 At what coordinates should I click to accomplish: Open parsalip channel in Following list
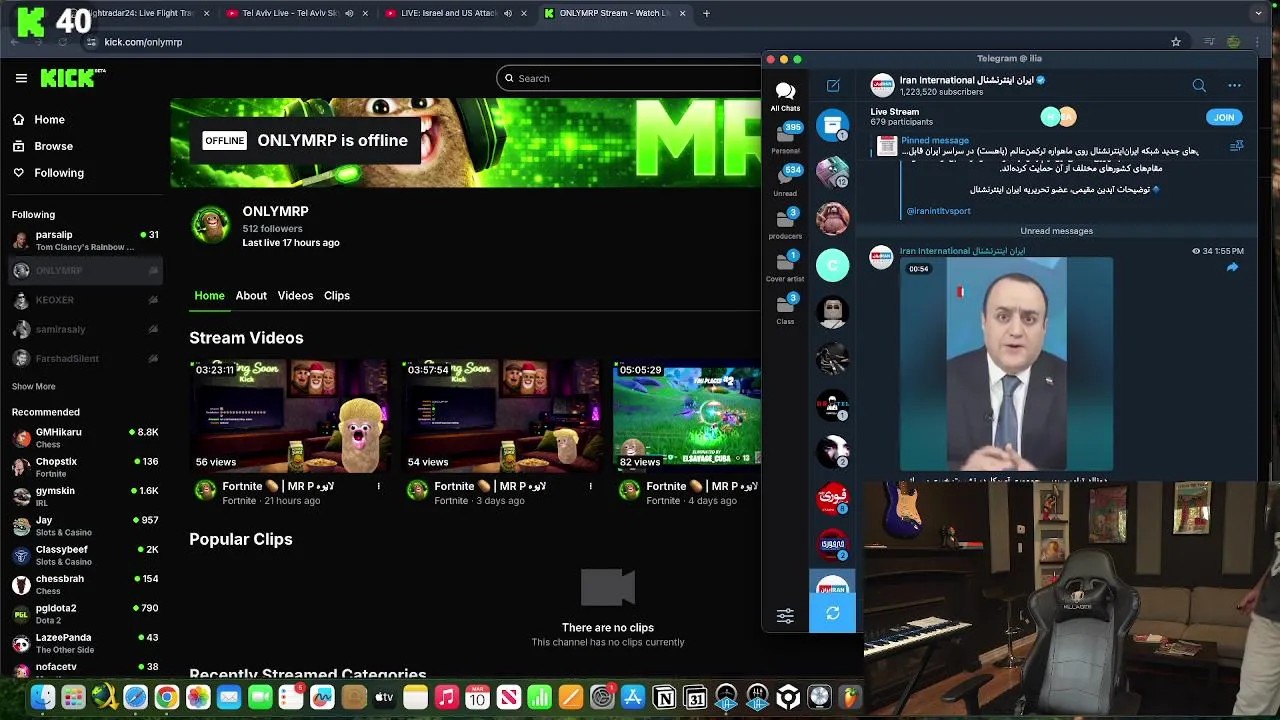[85, 240]
